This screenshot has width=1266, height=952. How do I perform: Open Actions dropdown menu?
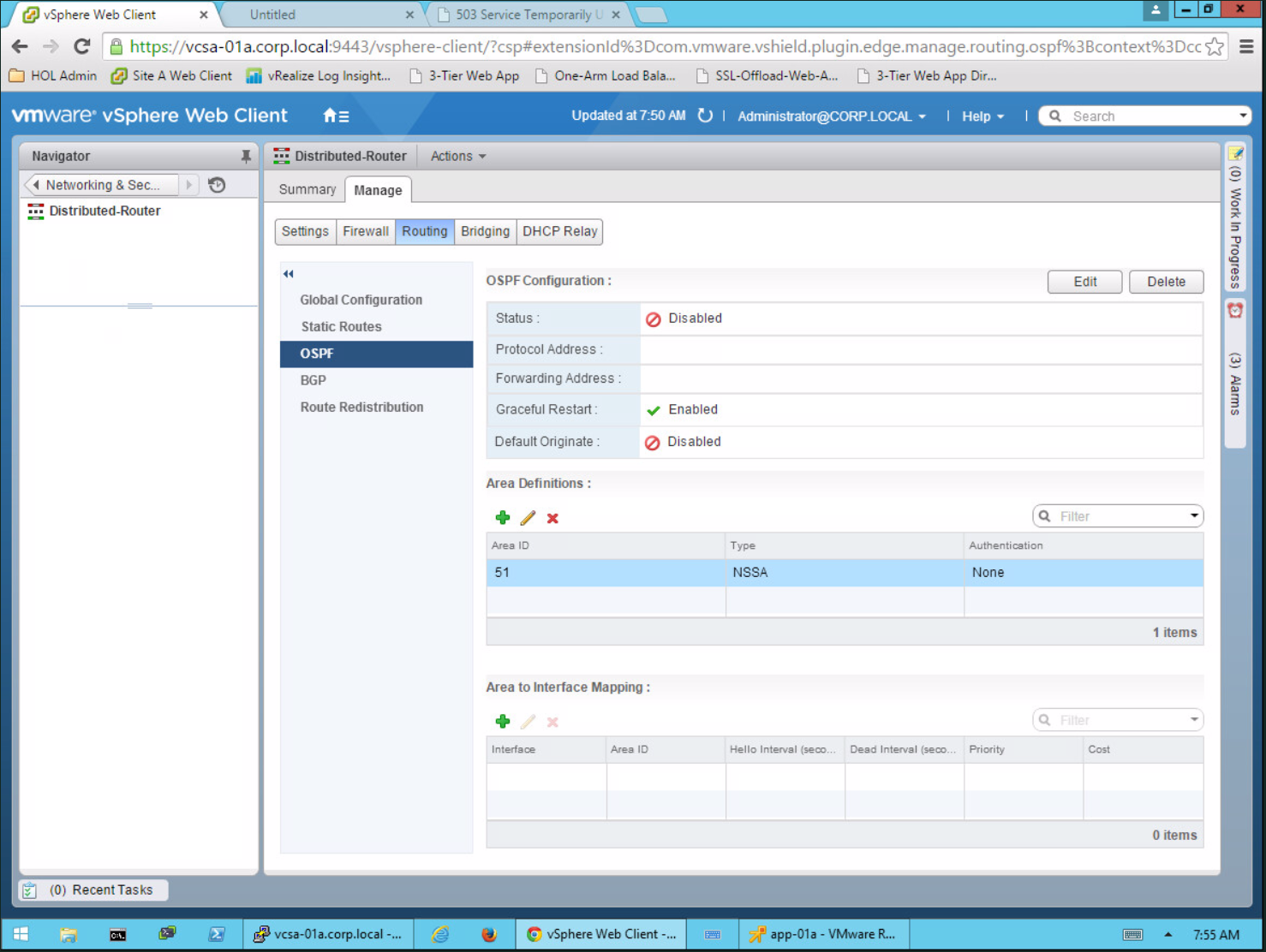coord(458,156)
